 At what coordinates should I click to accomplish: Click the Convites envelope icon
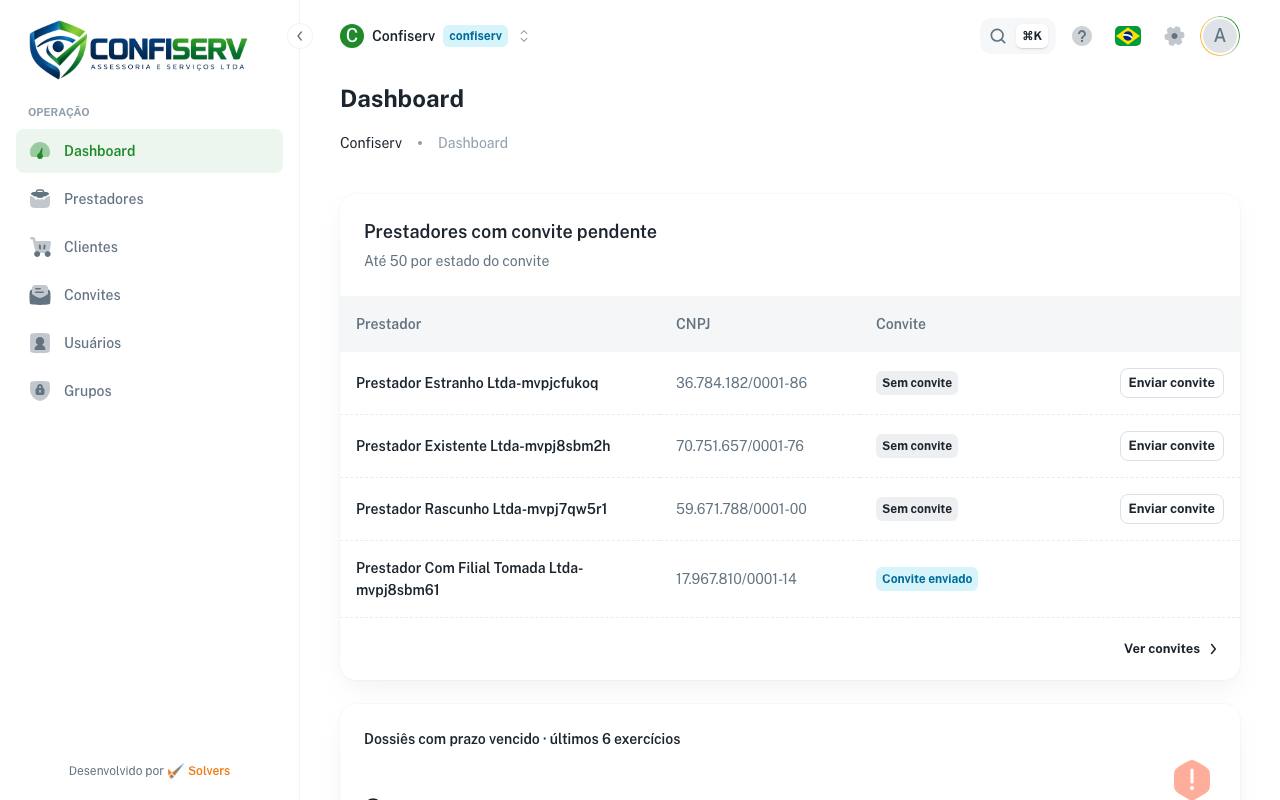[x=40, y=295]
